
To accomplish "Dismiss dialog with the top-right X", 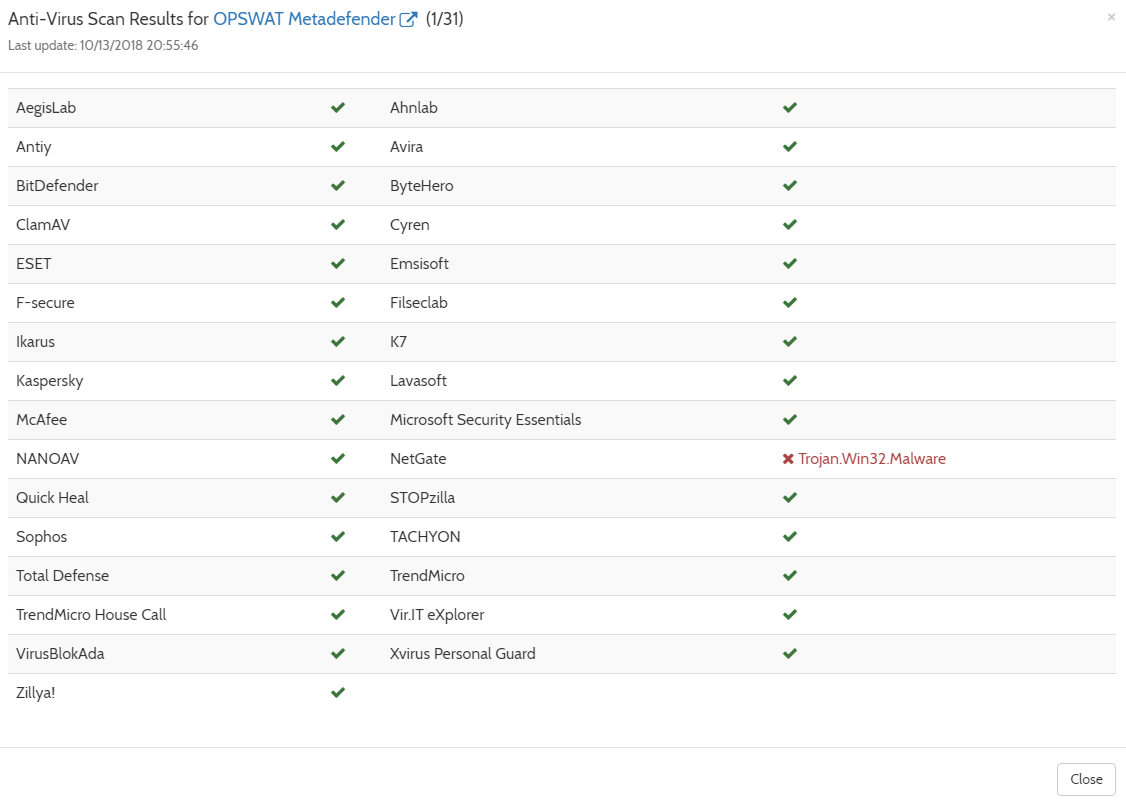I will [x=1110, y=17].
